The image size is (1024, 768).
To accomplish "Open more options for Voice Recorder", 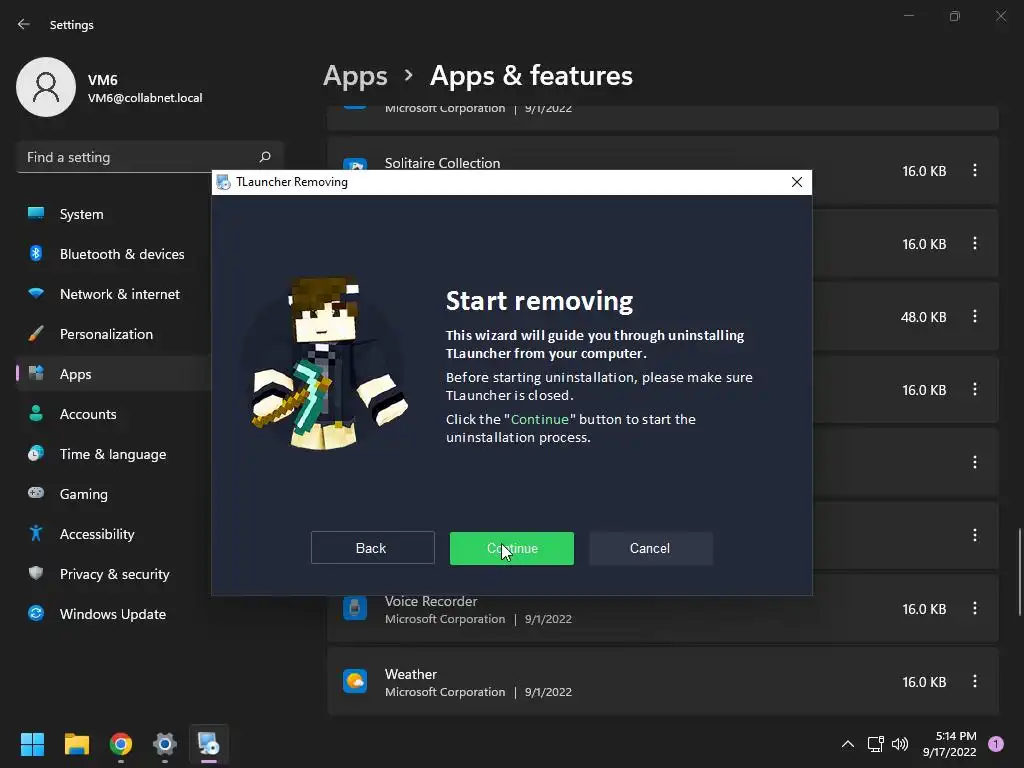I will pos(975,609).
